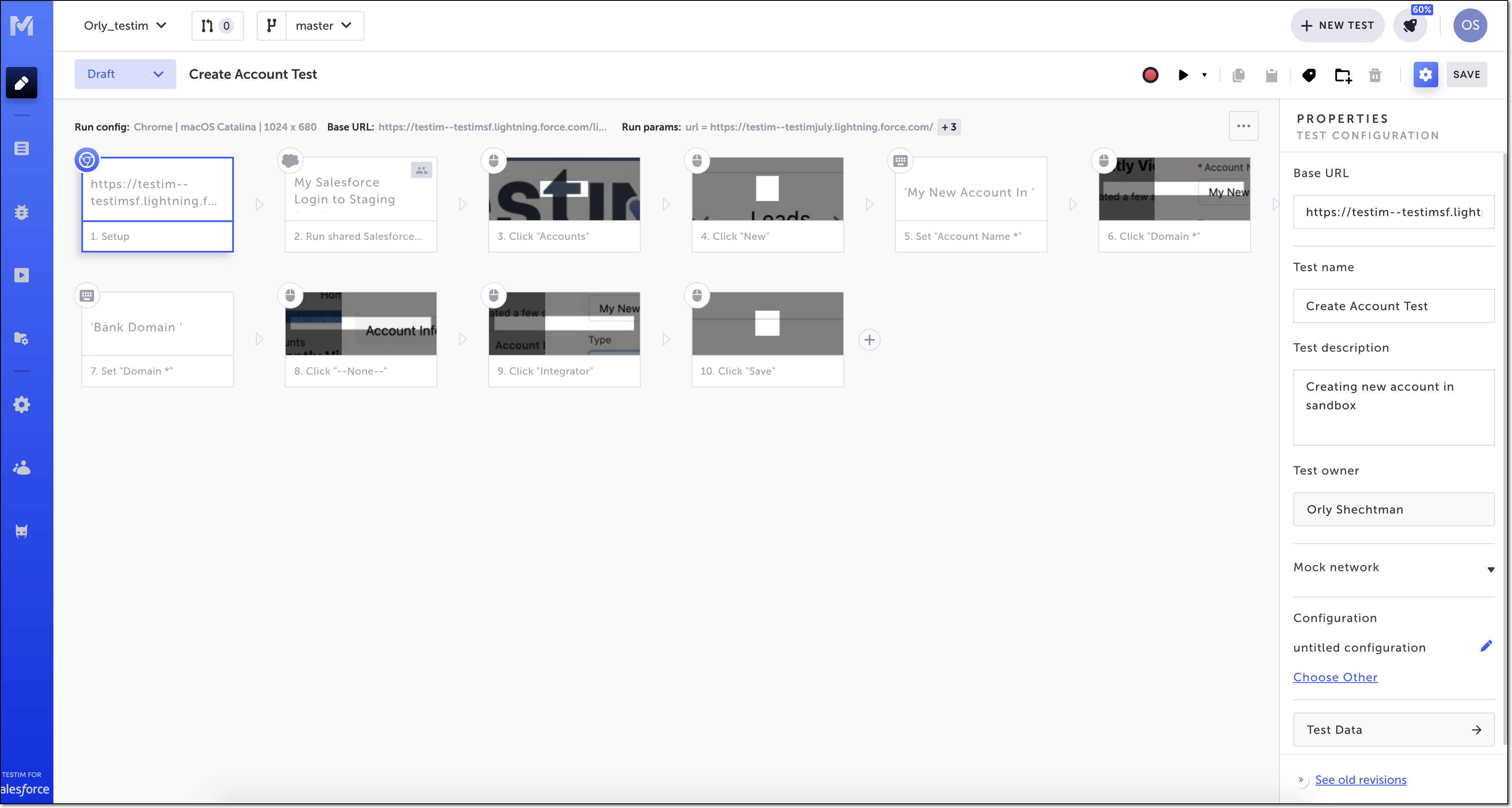This screenshot has height=808, width=1512.
Task: Open the shared folder gear sidebar icon
Action: pyautogui.click(x=22, y=339)
